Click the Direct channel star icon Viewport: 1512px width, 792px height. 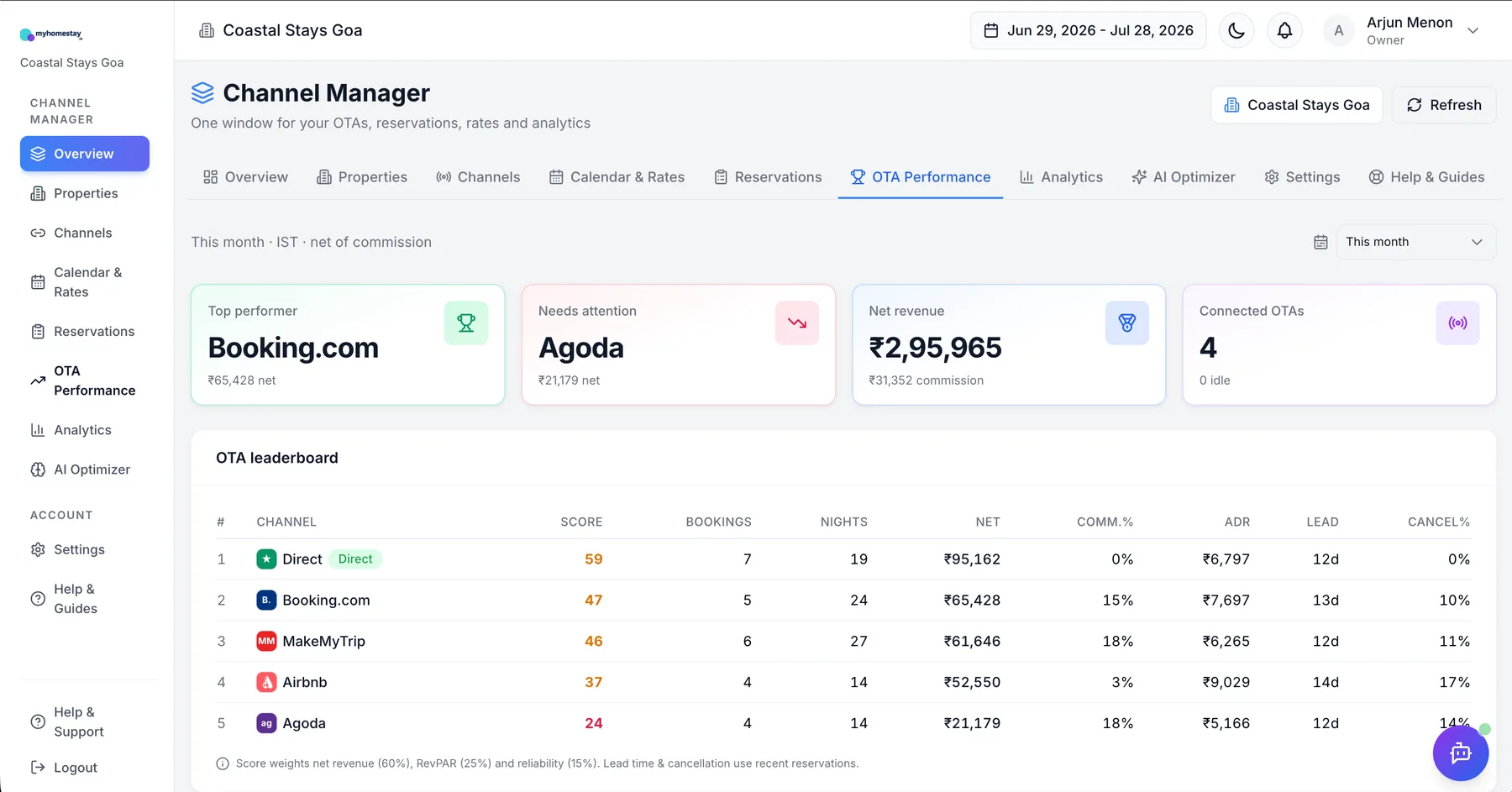[266, 559]
